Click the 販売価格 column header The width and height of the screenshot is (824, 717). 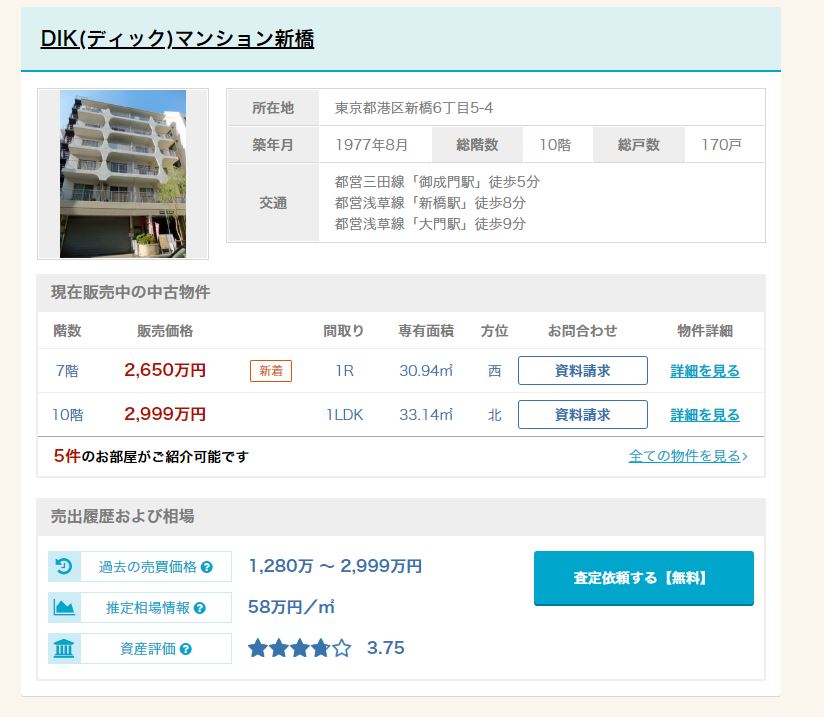[x=165, y=331]
